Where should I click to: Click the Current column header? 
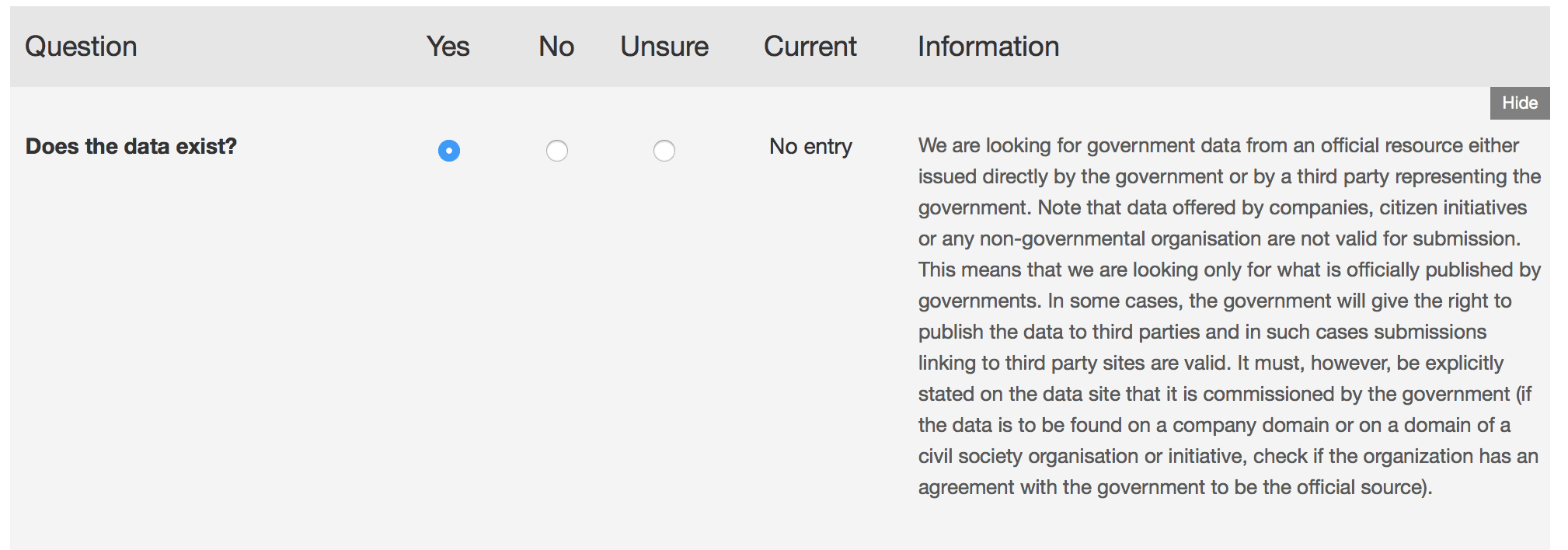coord(810,47)
